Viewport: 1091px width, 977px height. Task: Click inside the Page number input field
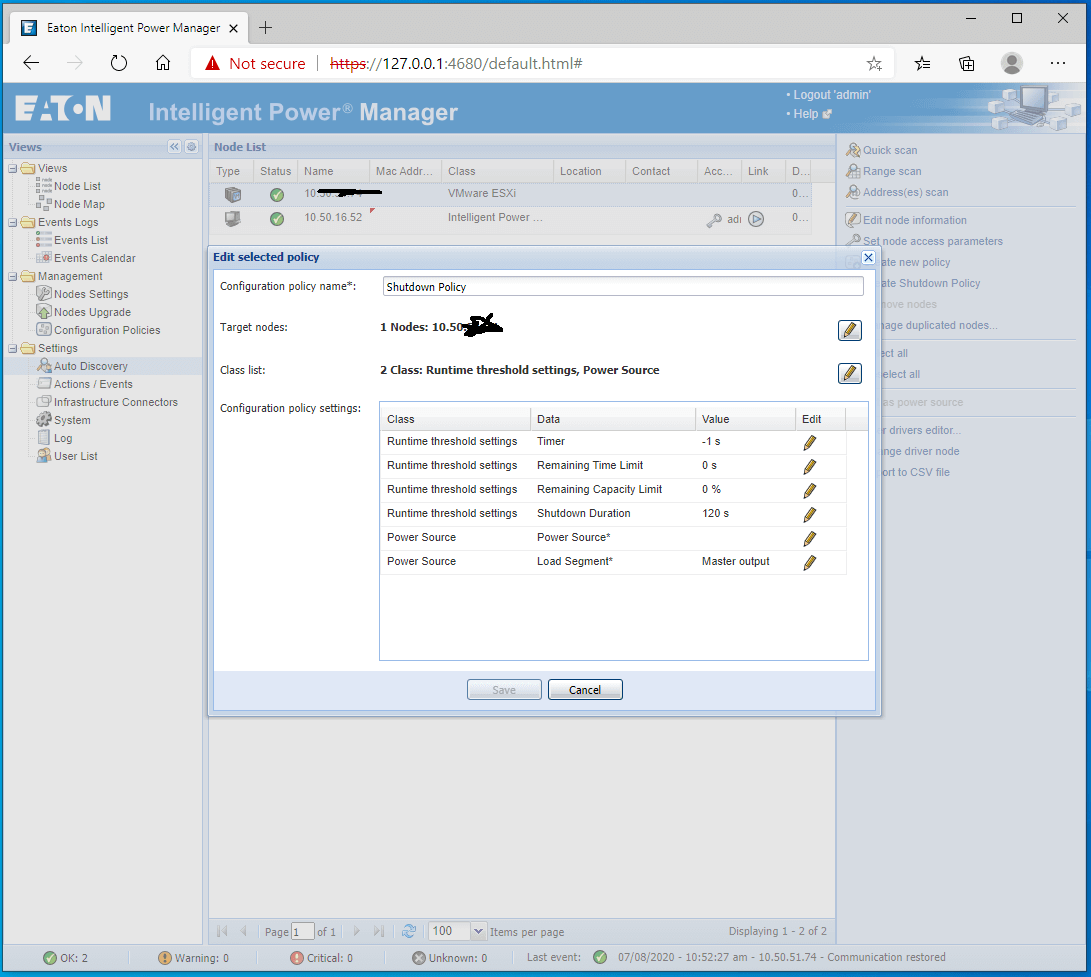[x=302, y=931]
